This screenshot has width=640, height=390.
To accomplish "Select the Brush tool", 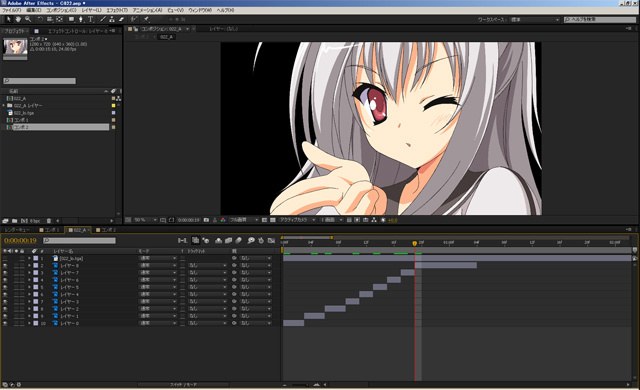I will (x=103, y=19).
